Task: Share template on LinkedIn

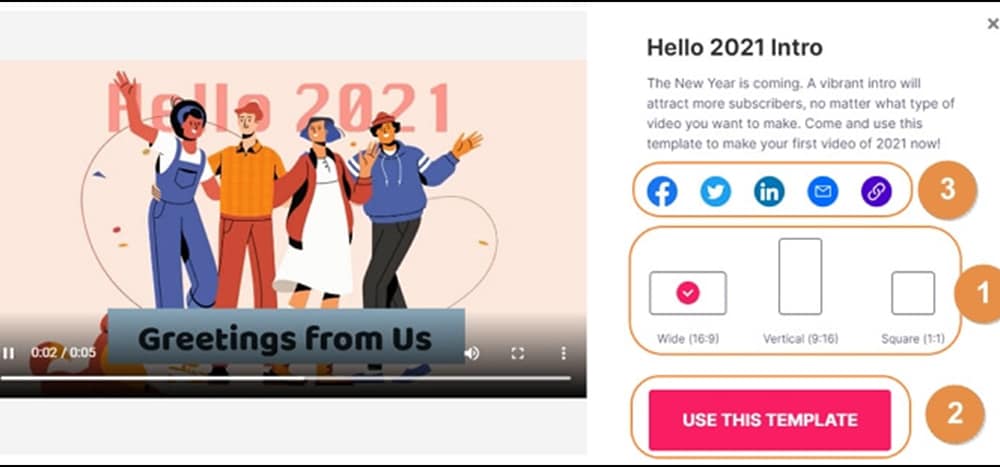Action: point(769,191)
